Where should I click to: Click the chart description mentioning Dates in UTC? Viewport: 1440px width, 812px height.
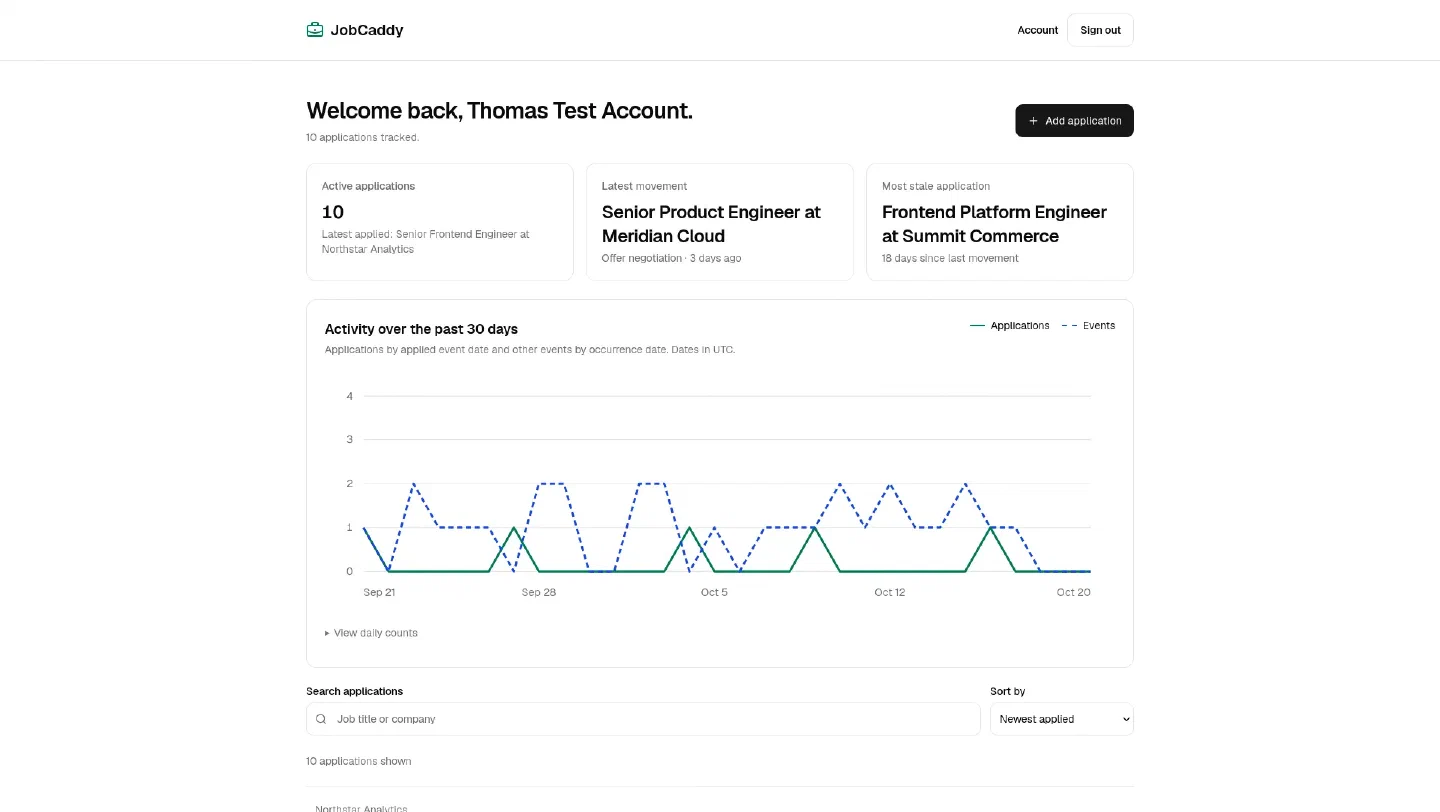coord(530,350)
